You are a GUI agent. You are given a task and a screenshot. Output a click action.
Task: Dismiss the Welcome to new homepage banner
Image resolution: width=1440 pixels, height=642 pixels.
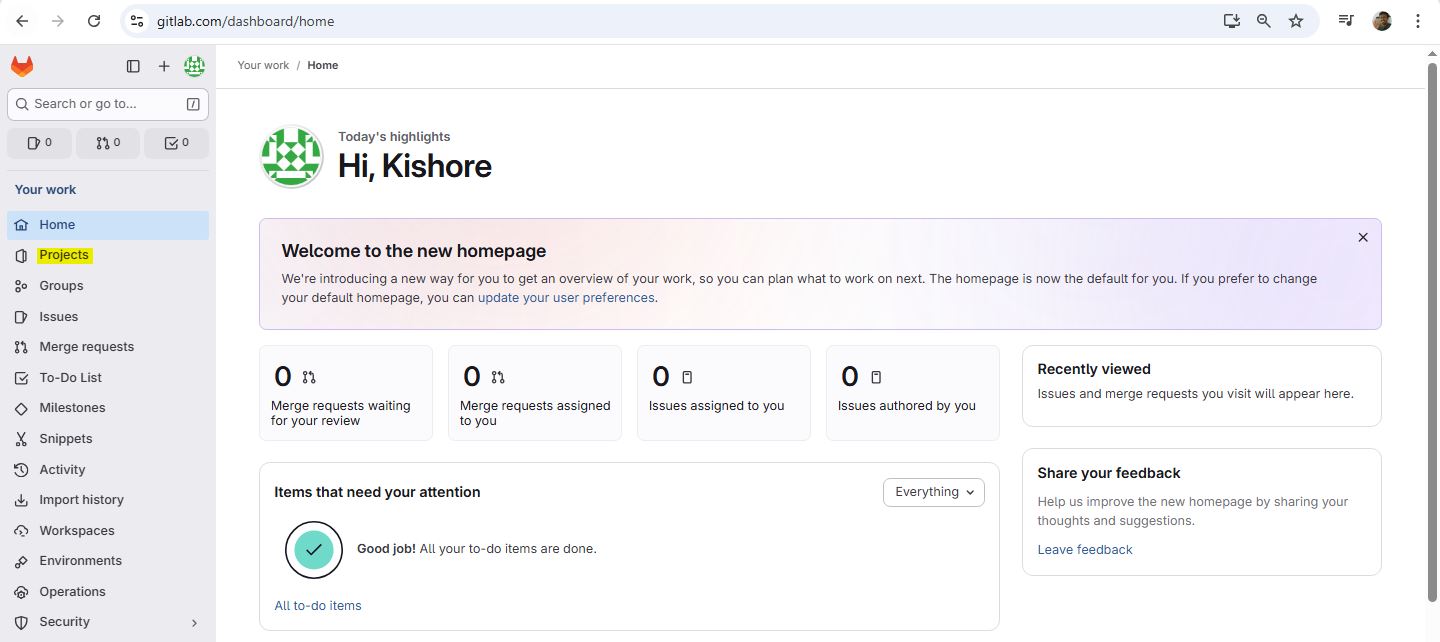1362,238
